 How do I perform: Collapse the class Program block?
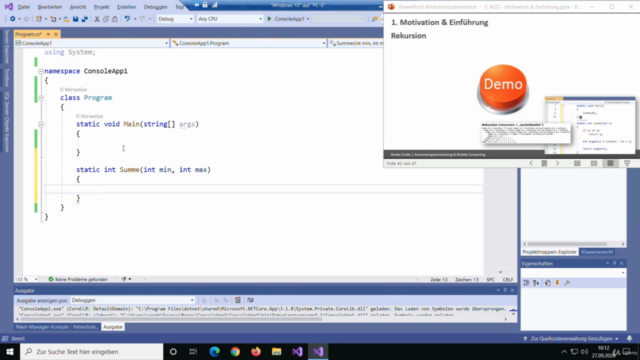pyautogui.click(x=41, y=98)
